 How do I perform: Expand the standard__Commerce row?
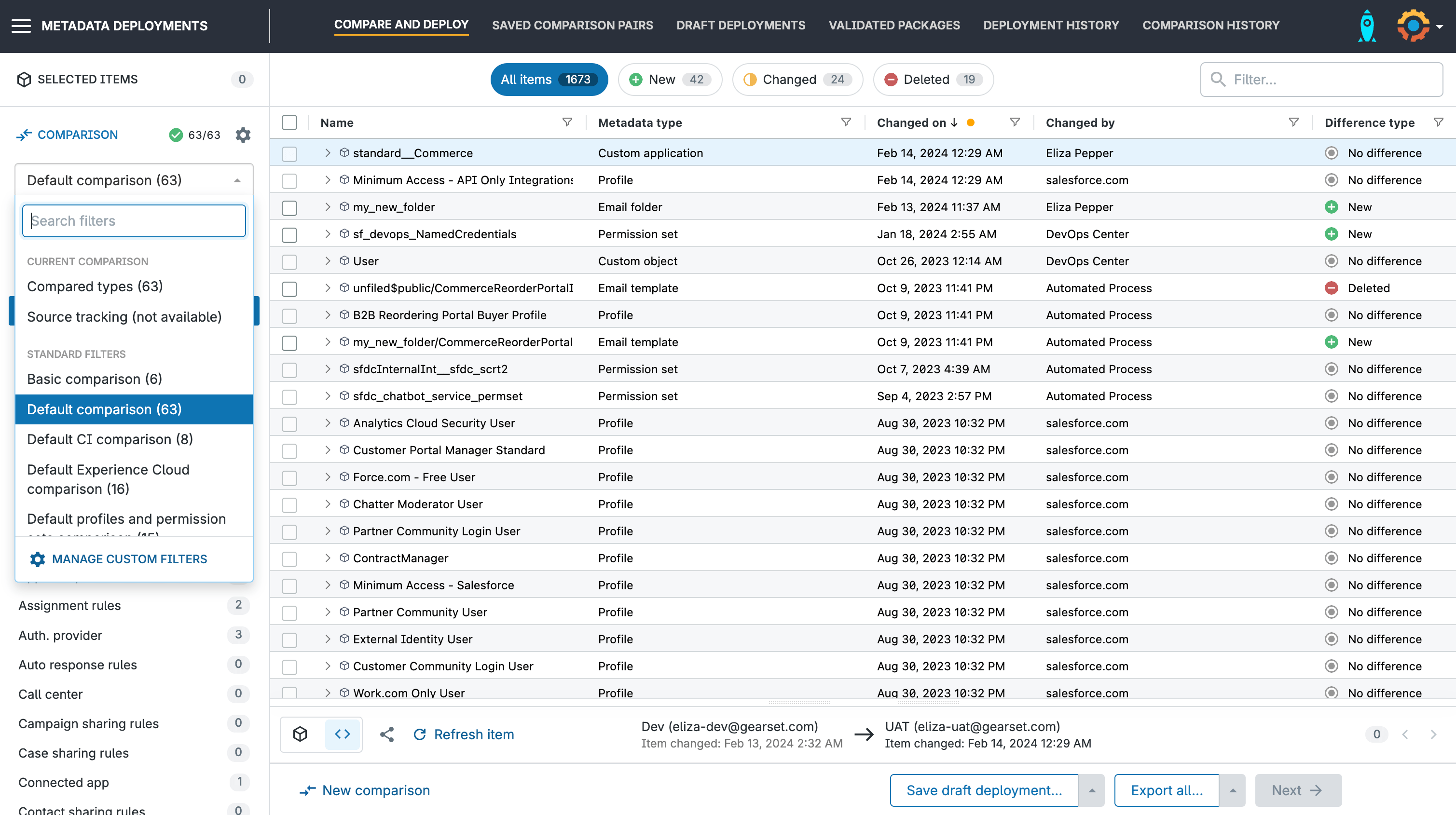[x=327, y=153]
